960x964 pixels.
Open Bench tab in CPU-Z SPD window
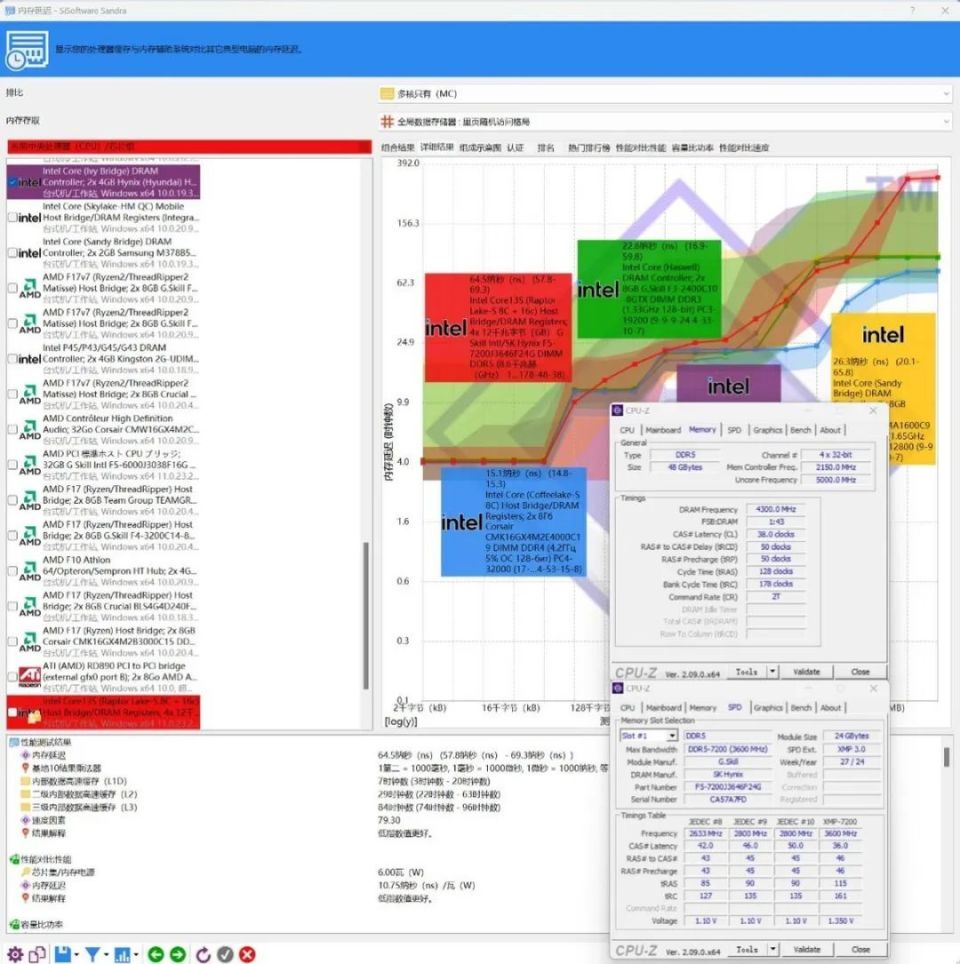[x=801, y=708]
